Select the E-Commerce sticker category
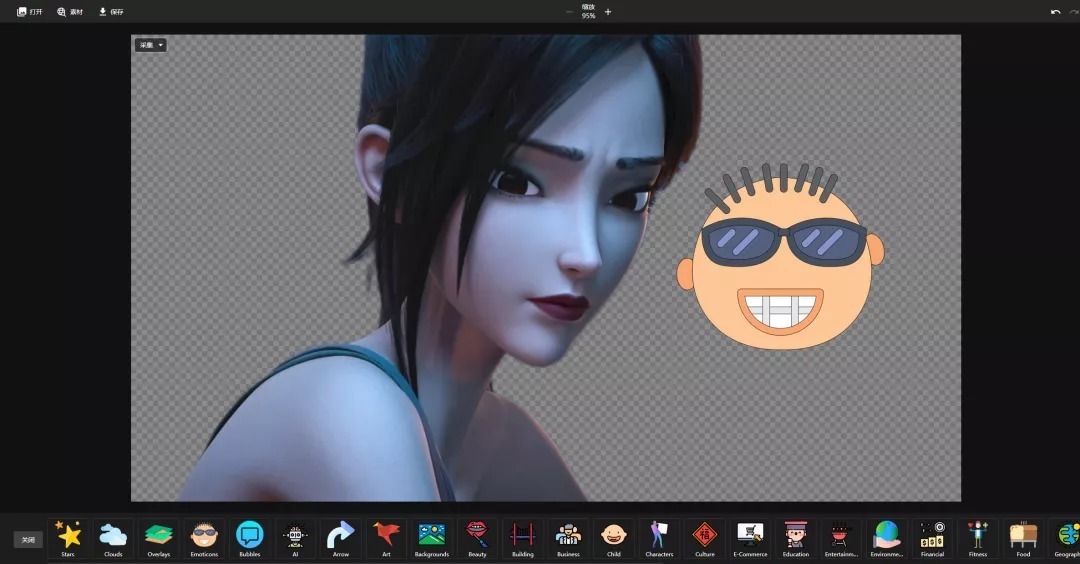 point(750,538)
